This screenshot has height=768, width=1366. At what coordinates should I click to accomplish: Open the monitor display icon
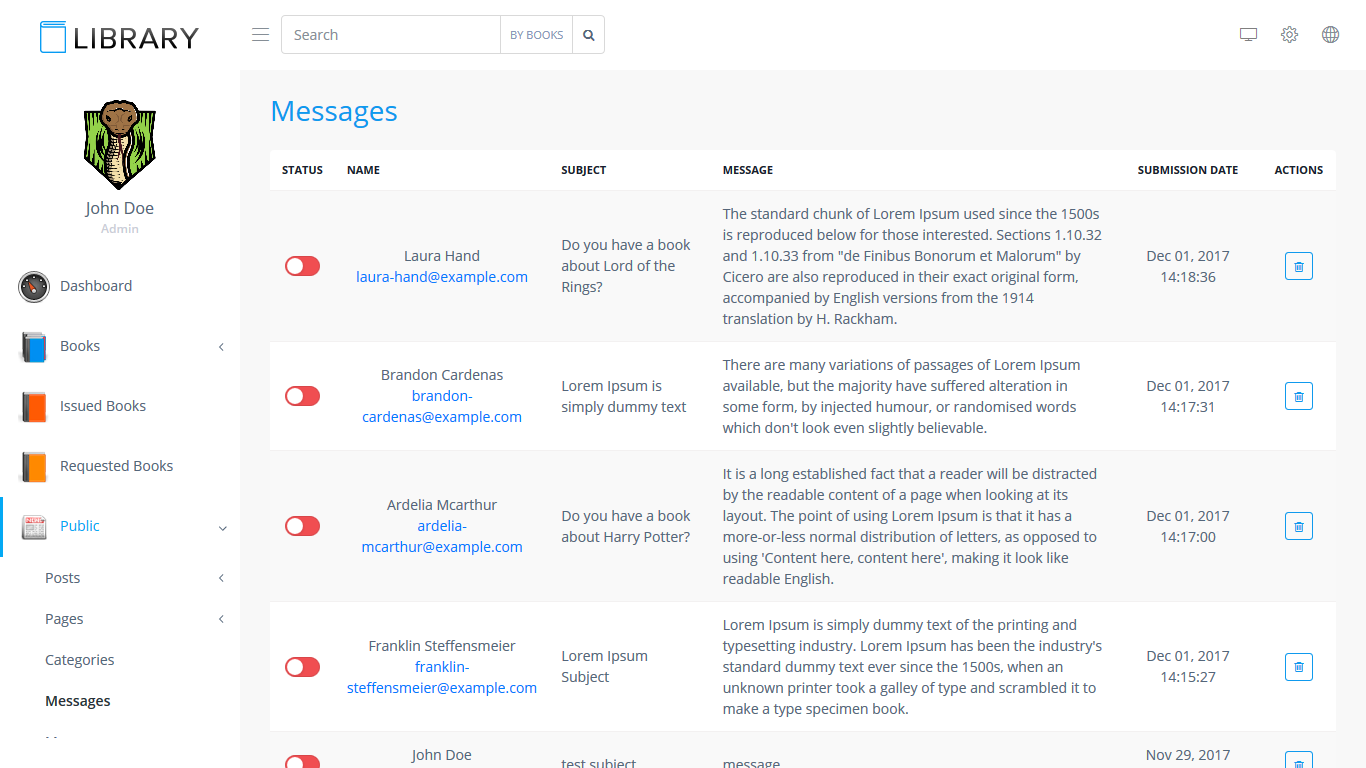tap(1248, 35)
